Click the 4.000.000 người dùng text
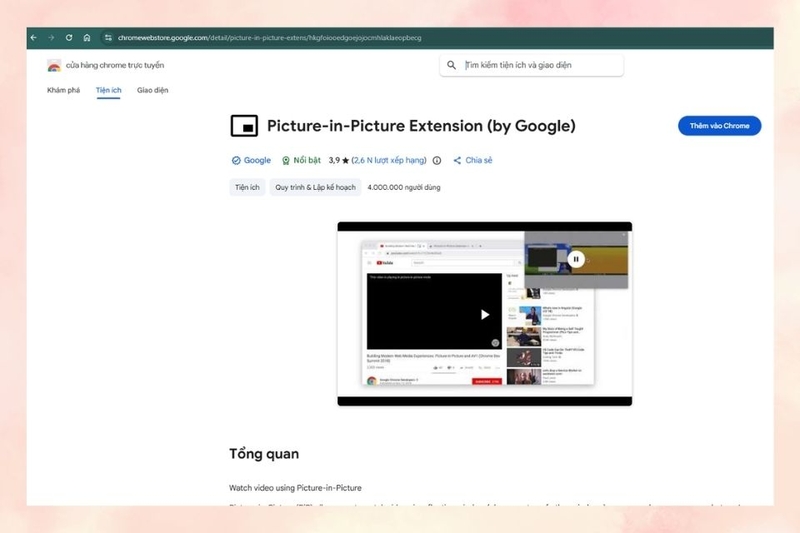 coord(404,187)
